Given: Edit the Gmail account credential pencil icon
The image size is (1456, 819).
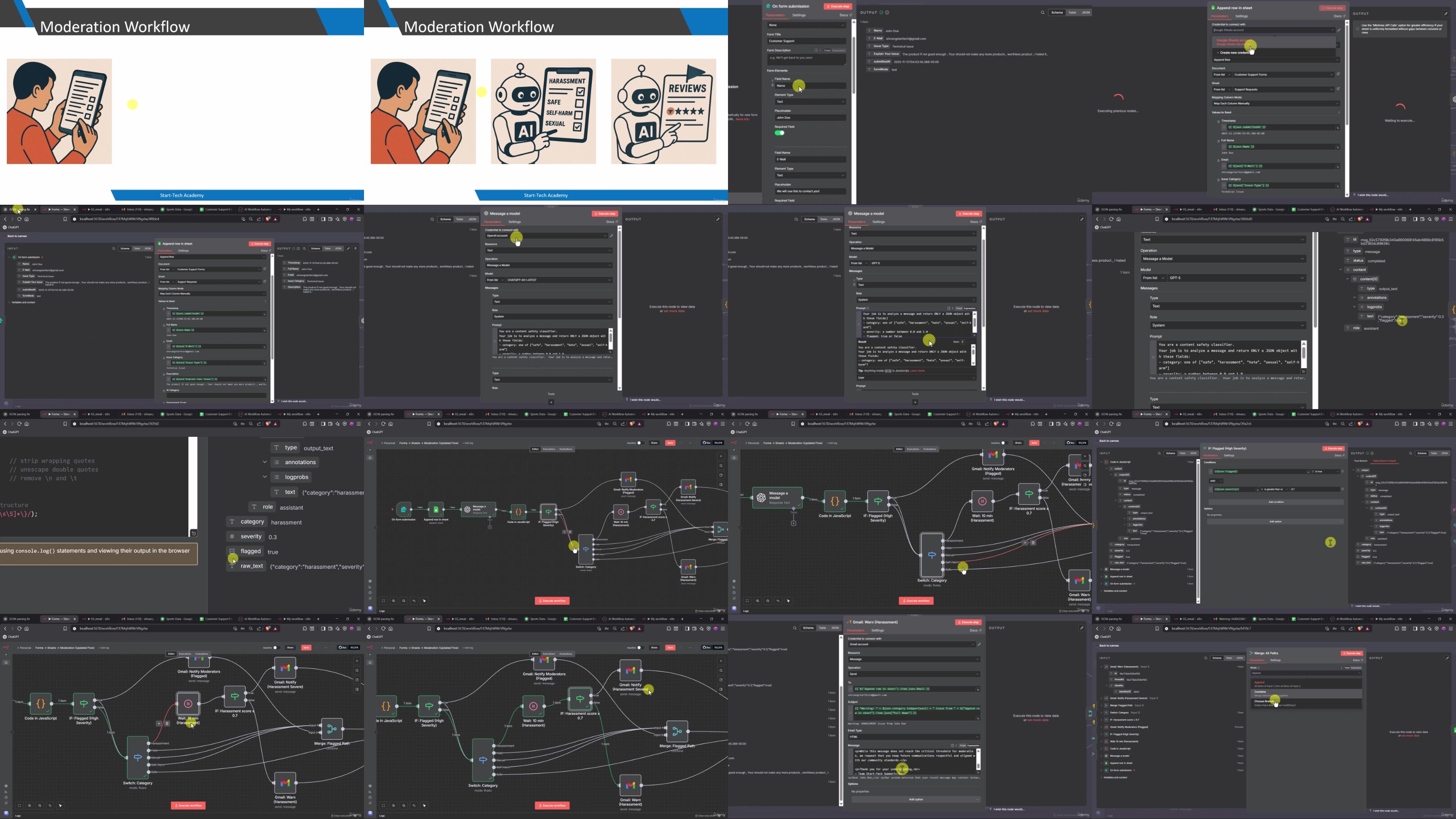Looking at the screenshot, I should tap(979, 644).
